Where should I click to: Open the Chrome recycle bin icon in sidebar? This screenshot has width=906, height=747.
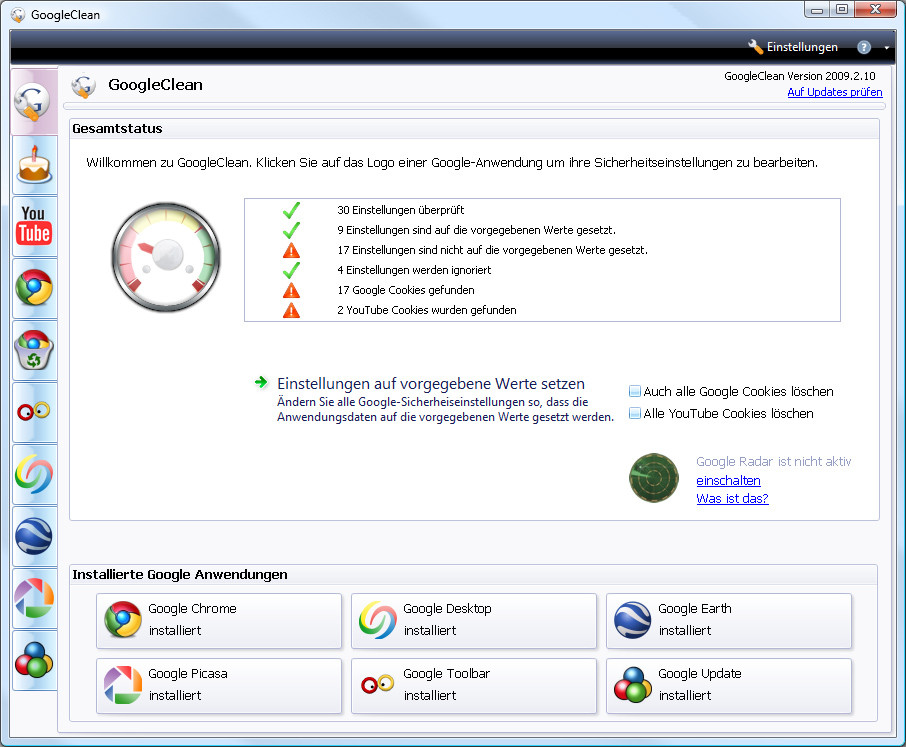click(34, 350)
